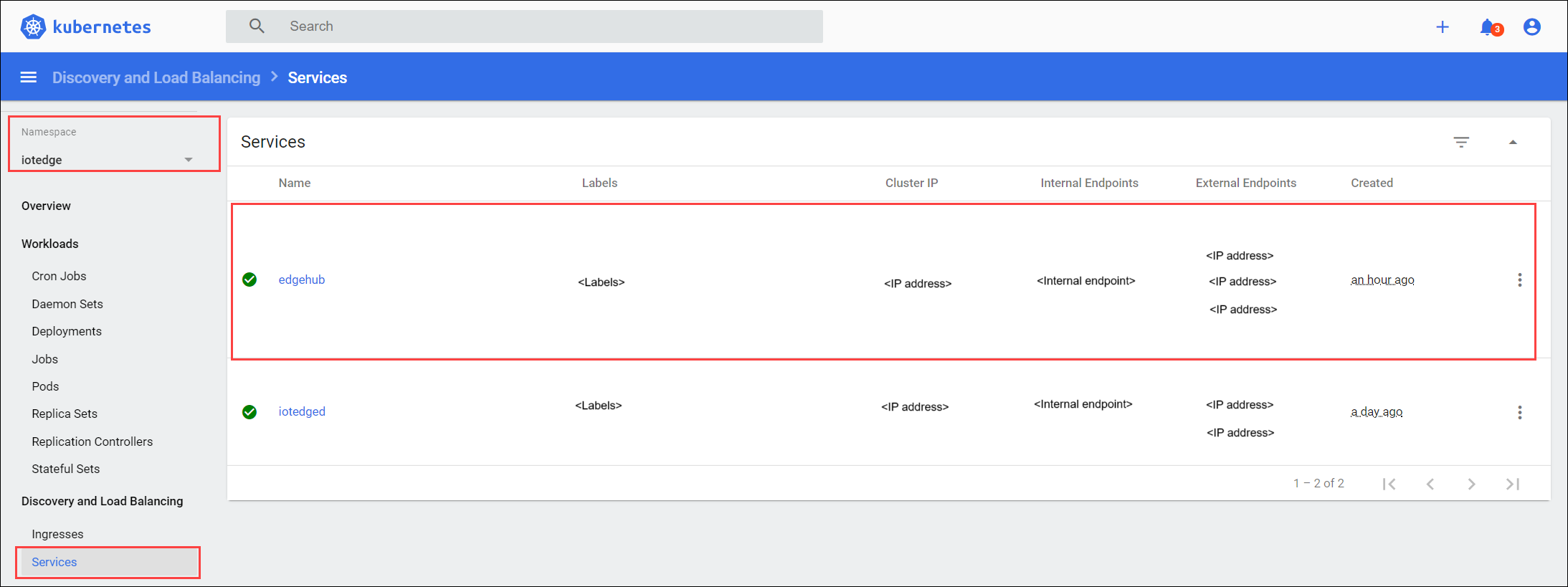Go to next page of services
This screenshot has height=587, width=1568.
click(1471, 484)
